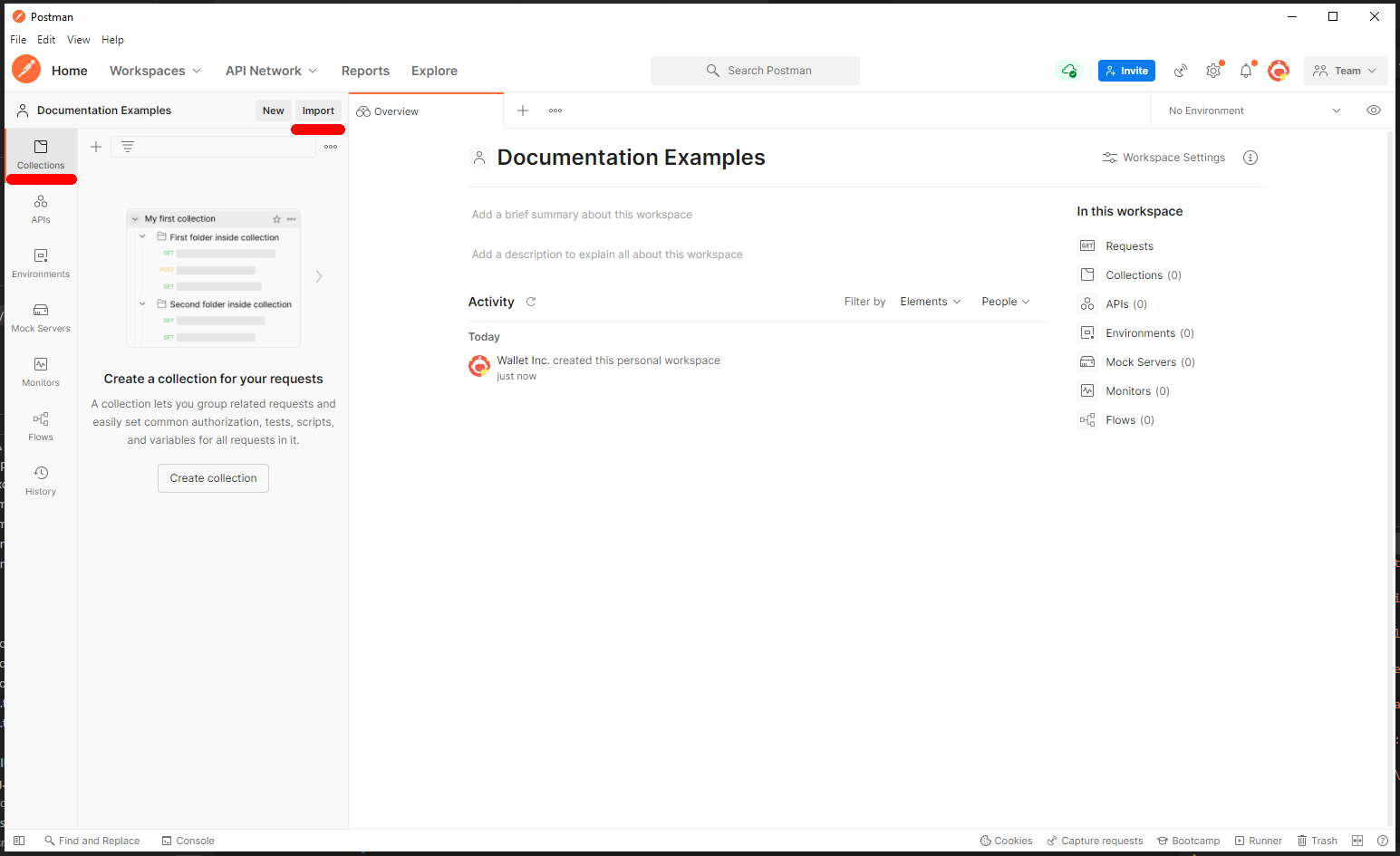Viewport: 1400px width, 856px height.
Task: Open the tab options three-dot menu
Action: click(555, 111)
